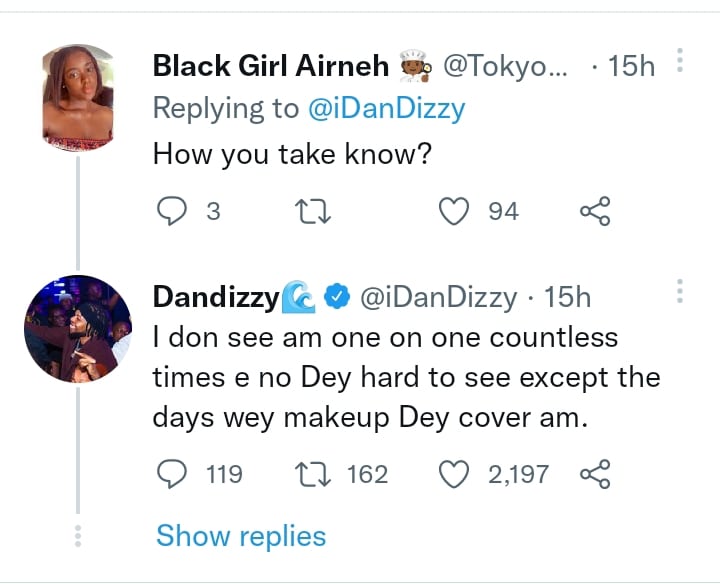This screenshot has height=584, width=720.
Task: Expand the thread's three-dot connector
Action: [78, 535]
